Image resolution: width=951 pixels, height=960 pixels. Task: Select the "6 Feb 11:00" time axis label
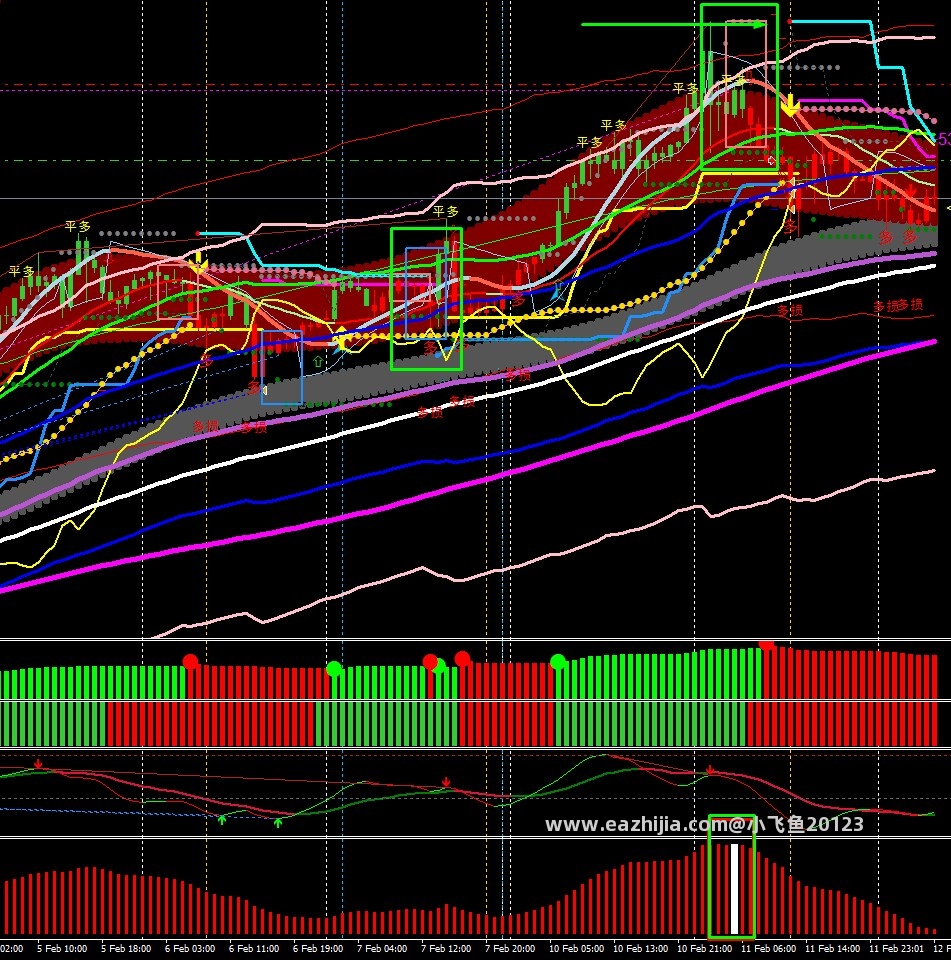[x=254, y=948]
